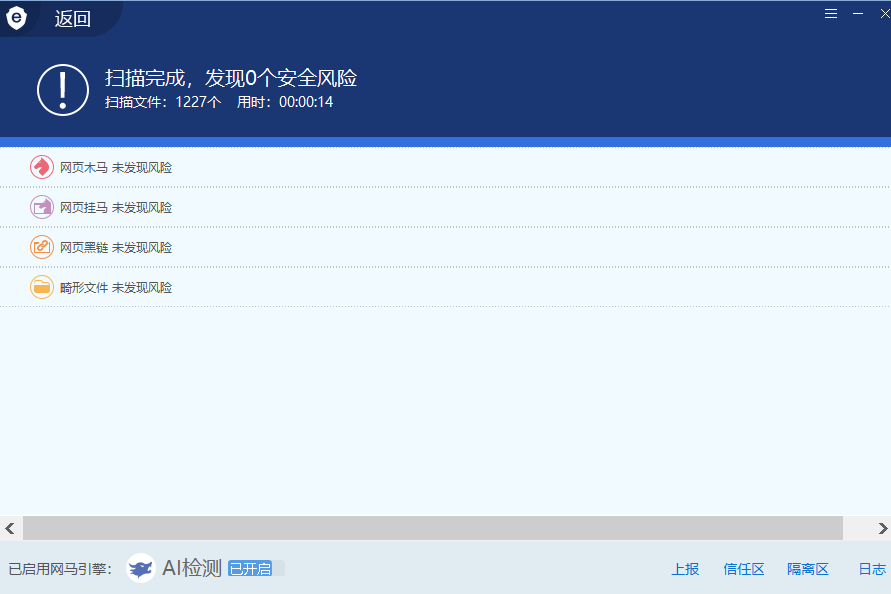The width and height of the screenshot is (891, 594).
Task: Minimize the window
Action: 858,14
